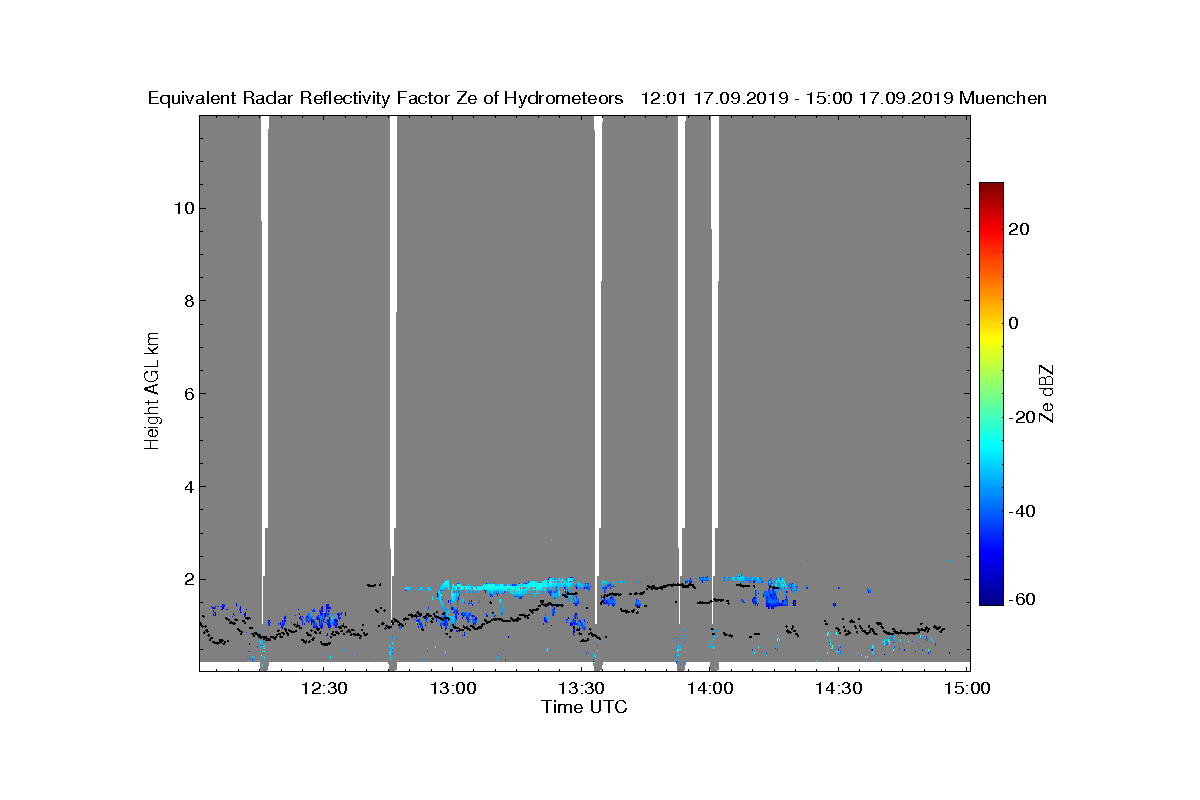Screen dimensions: 1200x800
Task: Click the 'Time UTC' x-axis label
Action: (x=585, y=707)
